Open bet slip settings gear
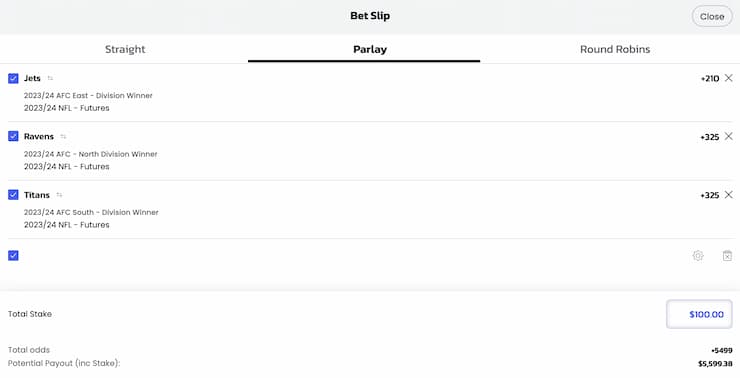Image resolution: width=740 pixels, height=378 pixels. 698,255
